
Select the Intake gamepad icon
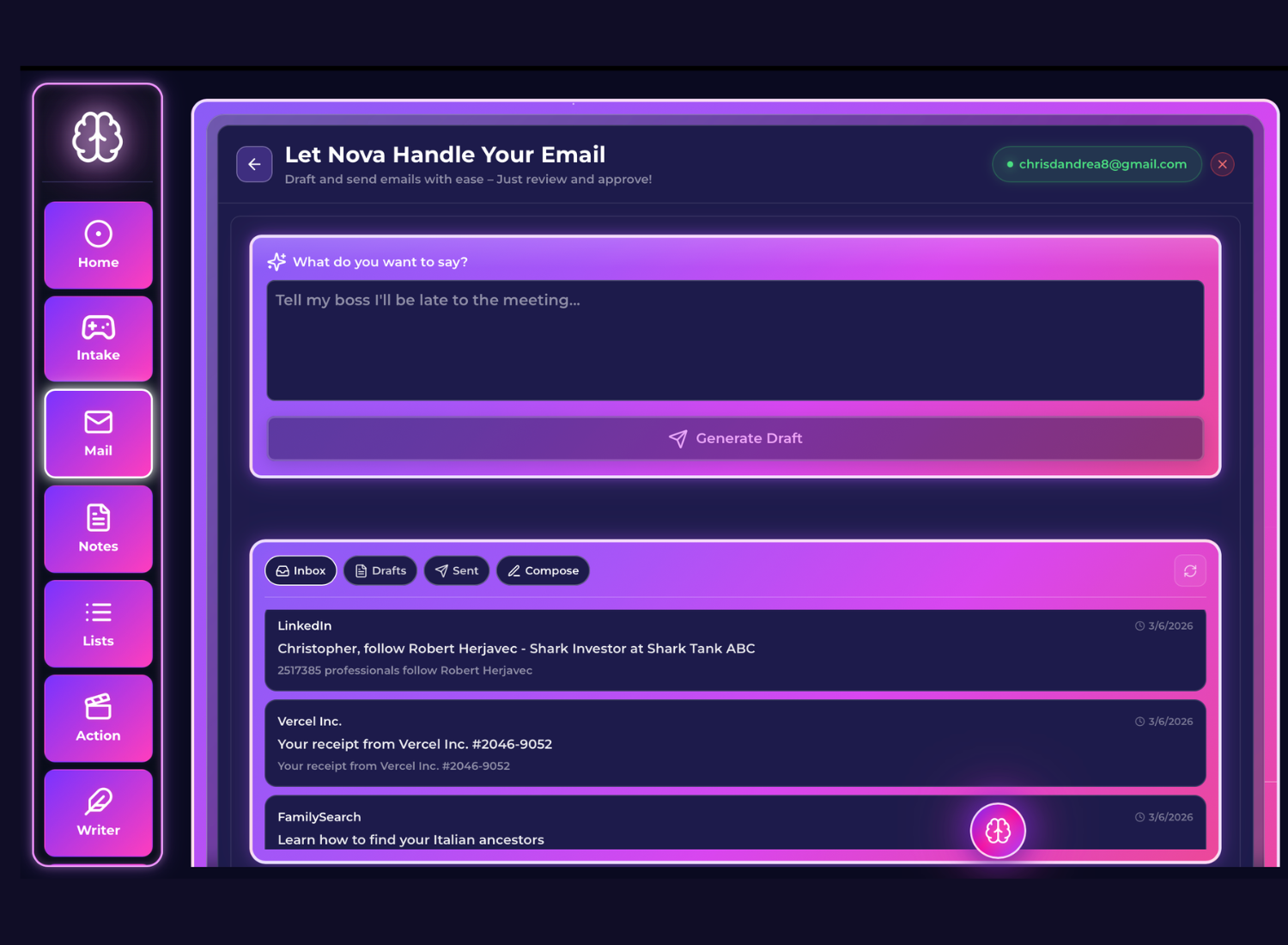click(98, 338)
